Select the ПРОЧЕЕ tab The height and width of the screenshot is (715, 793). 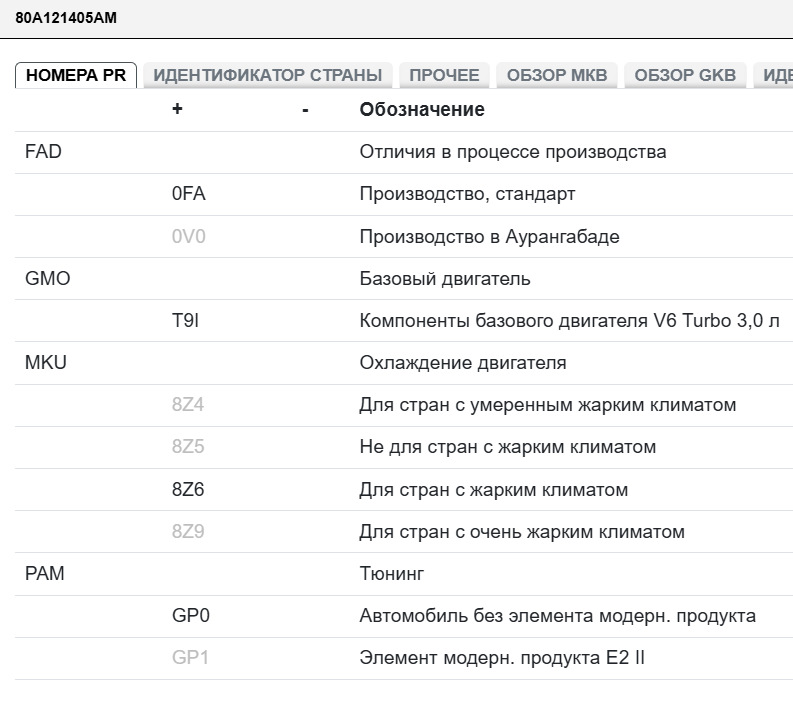444,75
